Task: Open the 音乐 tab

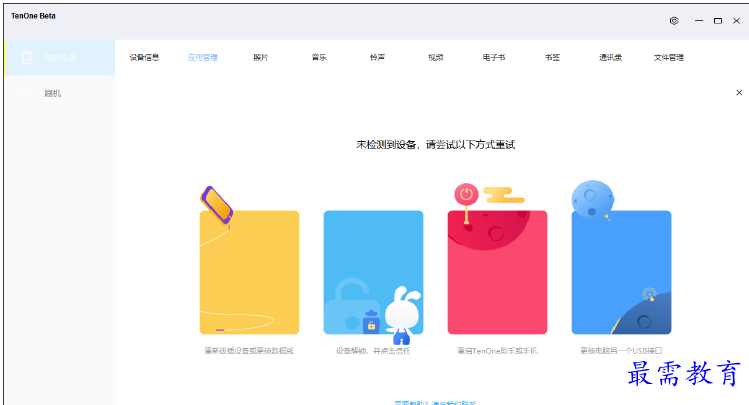Action: [319, 57]
